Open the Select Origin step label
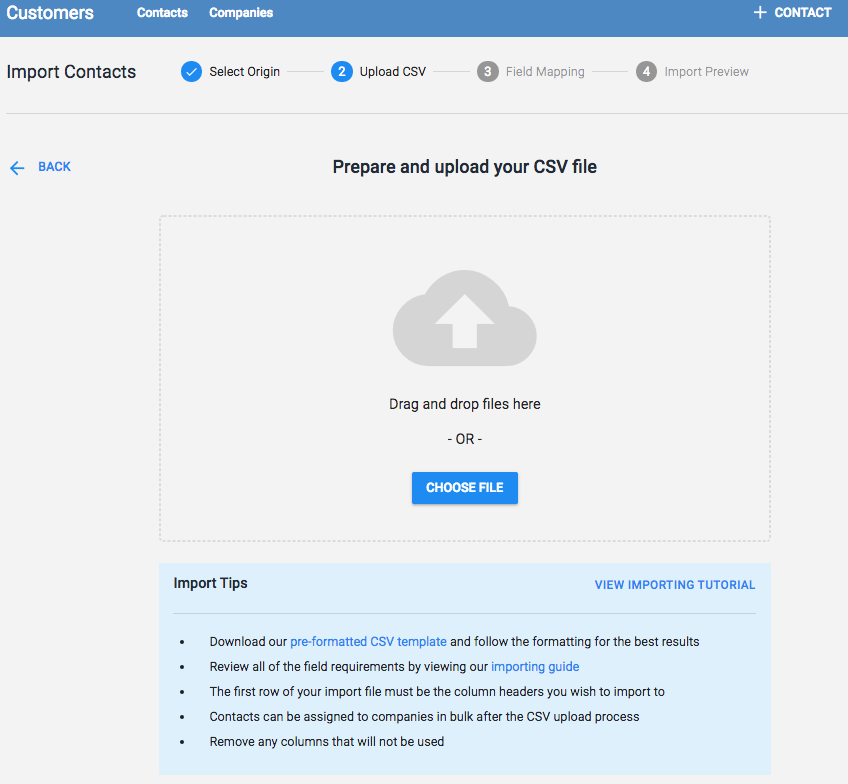This screenshot has width=848, height=784. coord(243,71)
